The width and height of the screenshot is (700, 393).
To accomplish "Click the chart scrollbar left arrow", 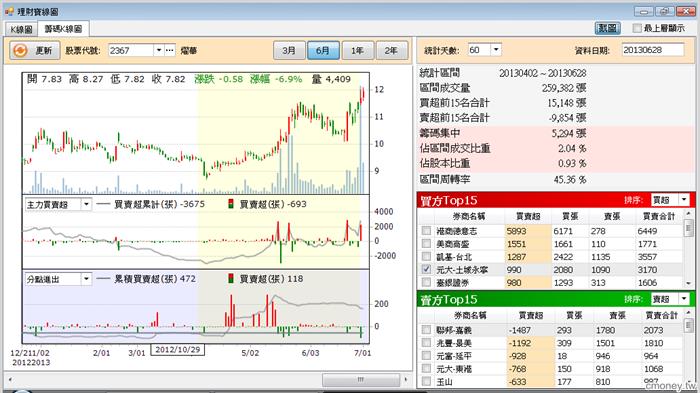I will 10,380.
